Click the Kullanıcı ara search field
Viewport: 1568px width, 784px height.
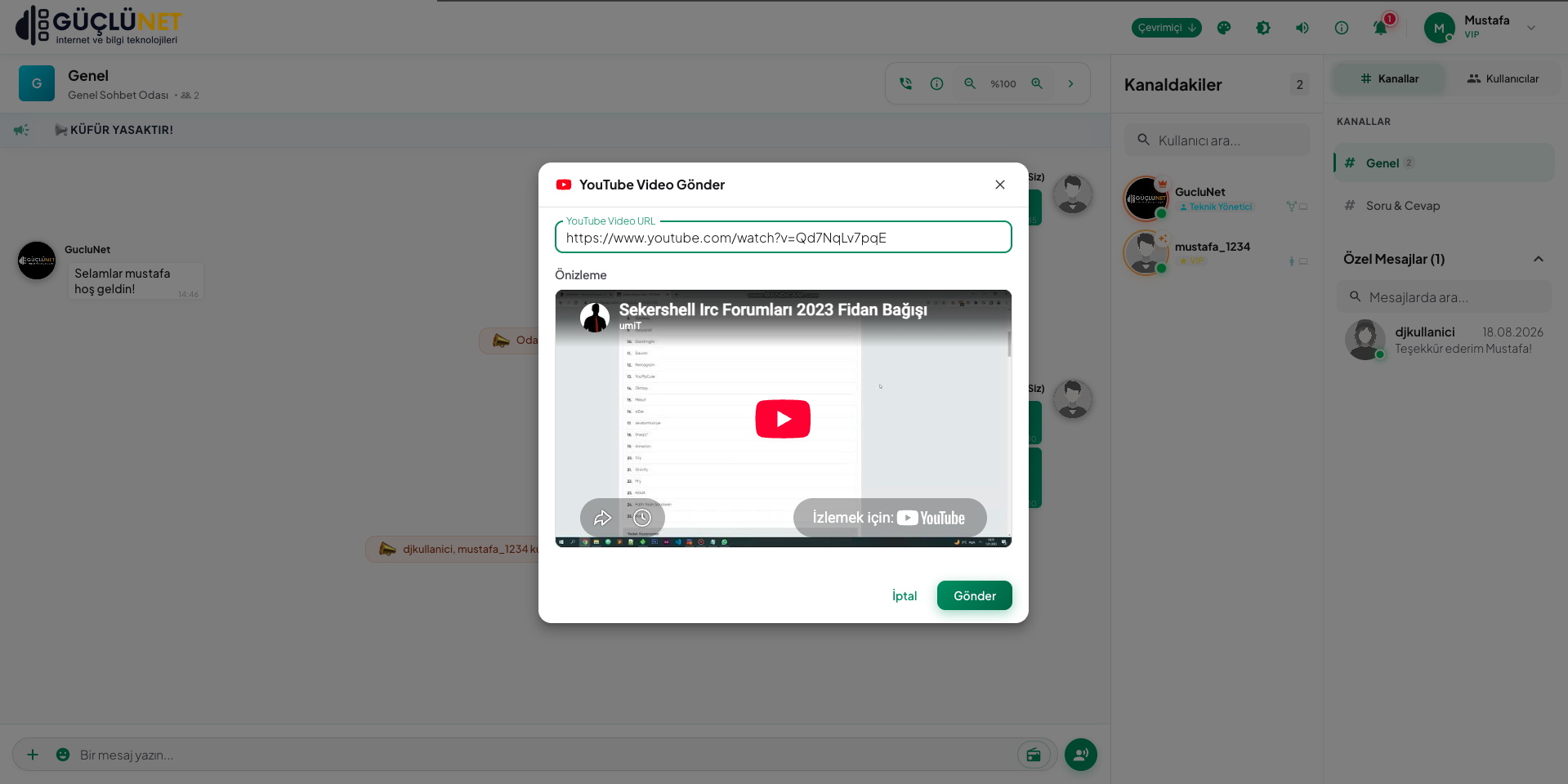1217,140
